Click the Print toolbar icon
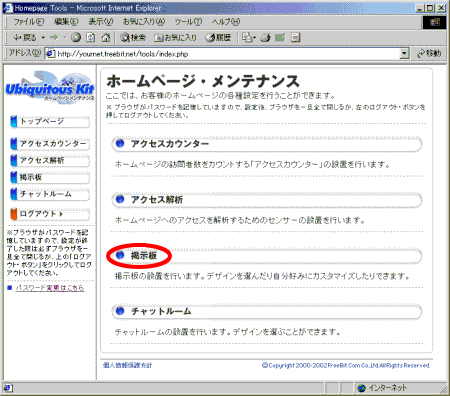 pyautogui.click(x=265, y=38)
